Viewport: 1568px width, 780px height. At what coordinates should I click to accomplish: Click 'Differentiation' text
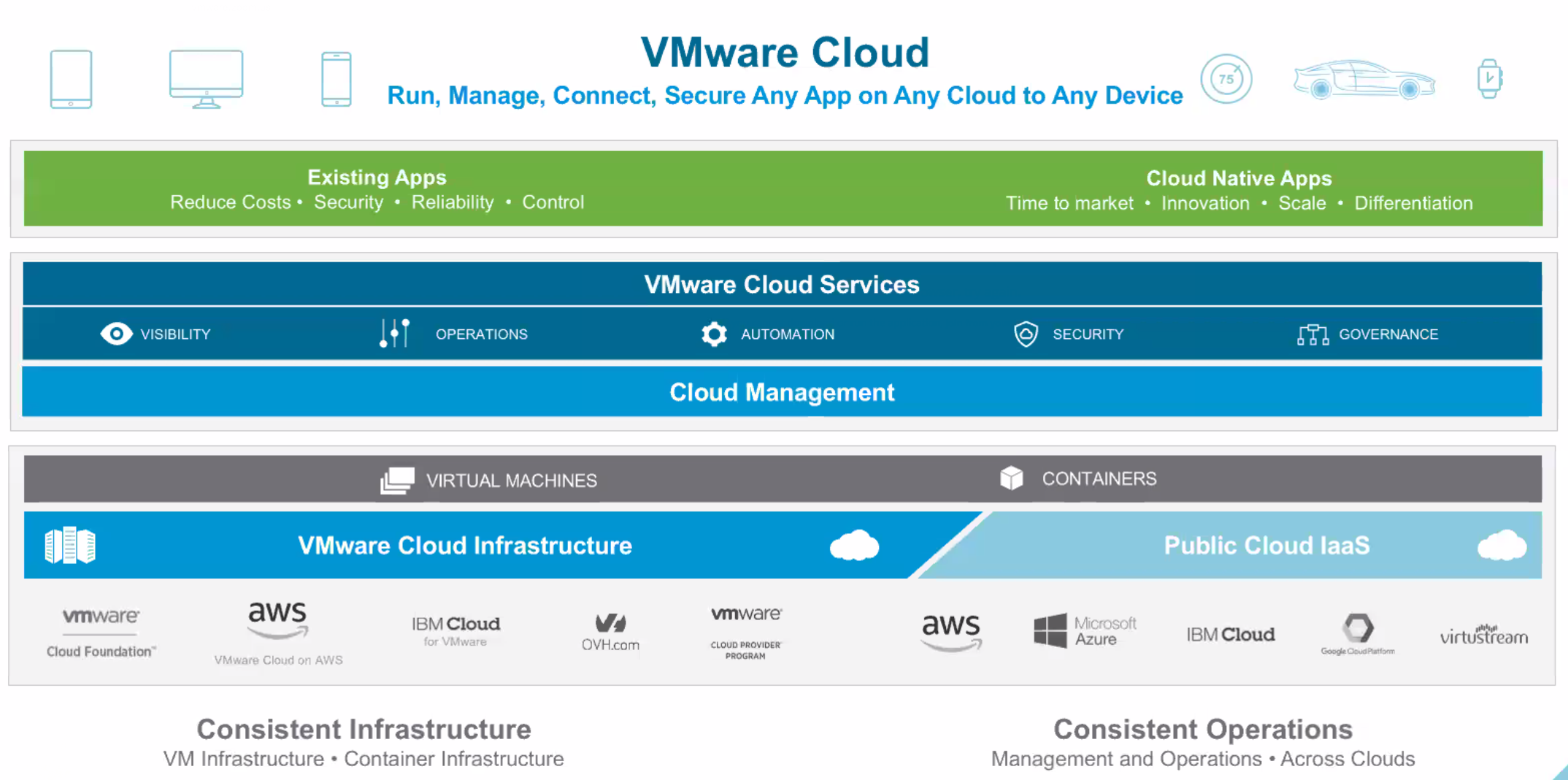click(x=1414, y=203)
